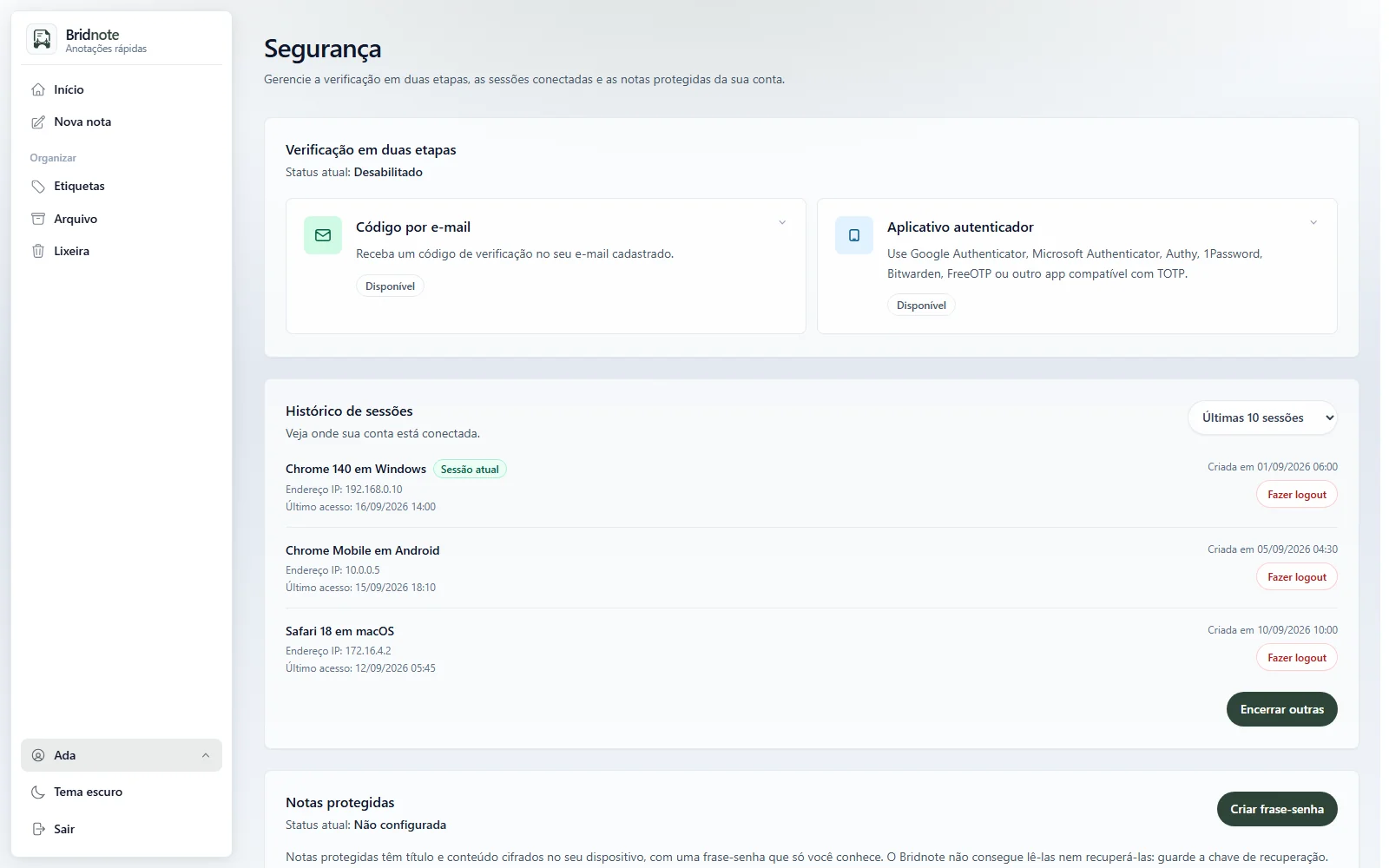Image resolution: width=1389 pixels, height=868 pixels.
Task: Click the Sessão atual badge
Action: tap(470, 470)
